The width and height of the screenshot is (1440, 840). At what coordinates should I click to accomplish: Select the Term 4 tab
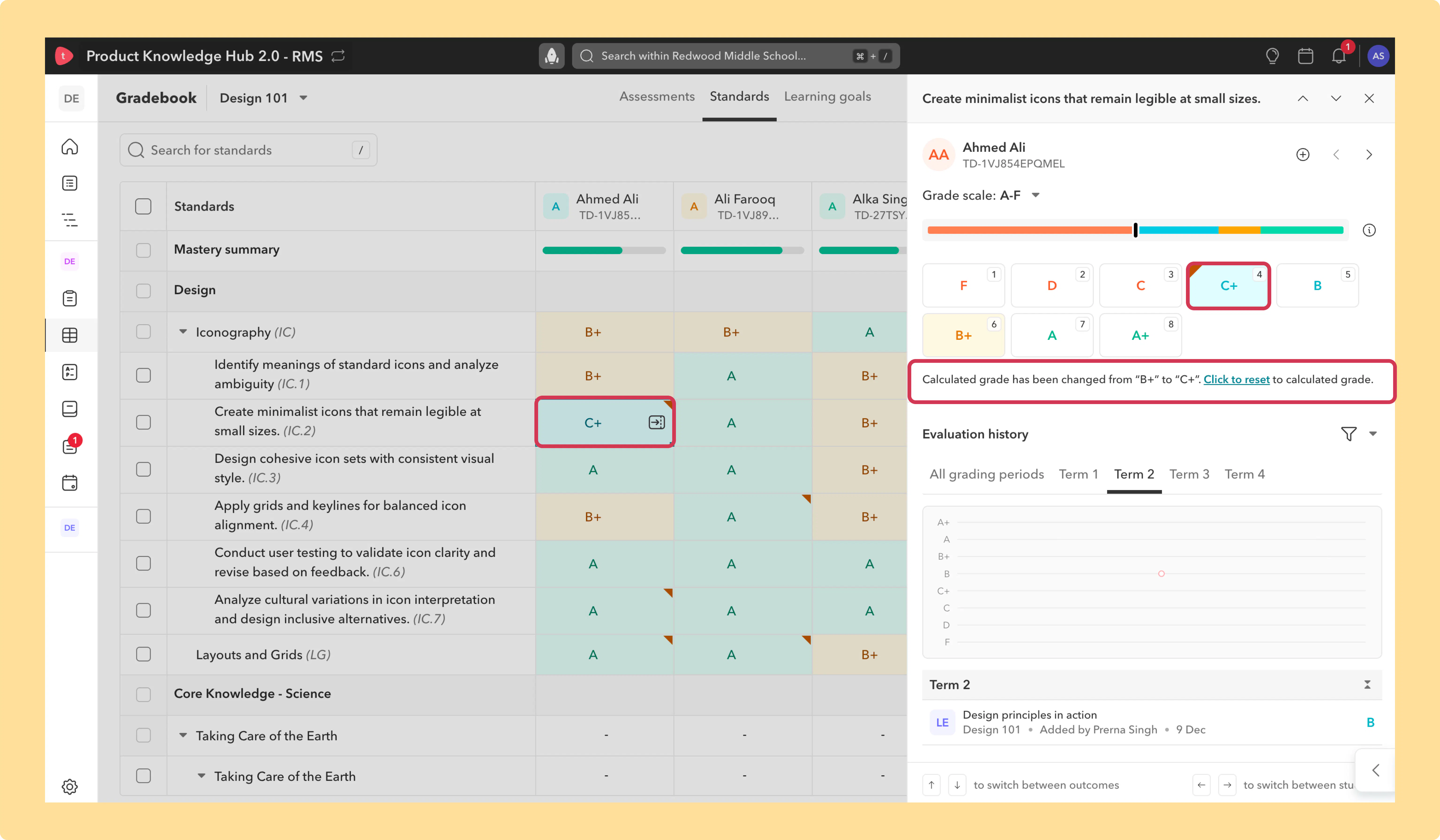(1245, 474)
